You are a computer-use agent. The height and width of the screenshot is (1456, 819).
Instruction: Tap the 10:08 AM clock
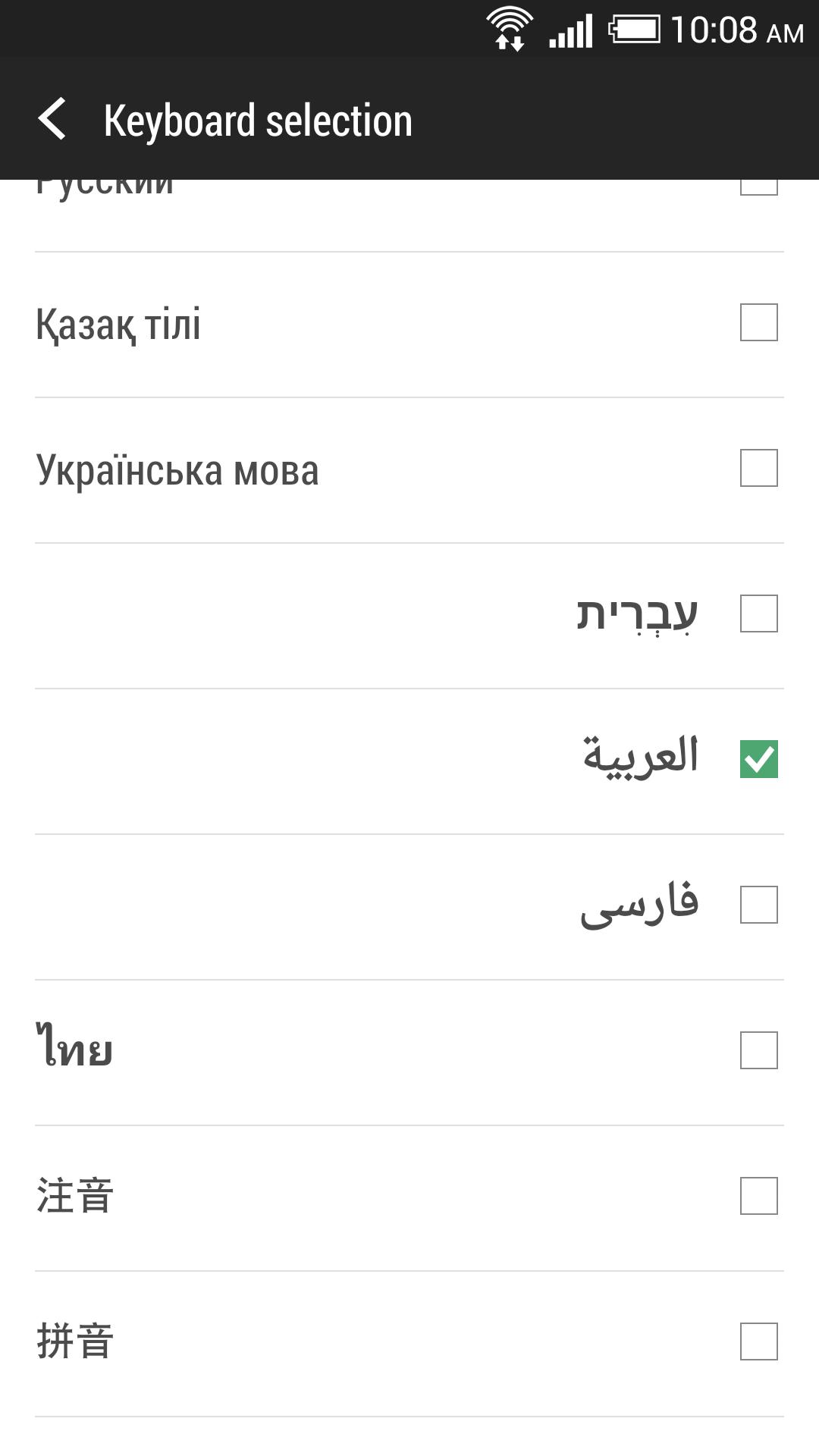coord(736,31)
